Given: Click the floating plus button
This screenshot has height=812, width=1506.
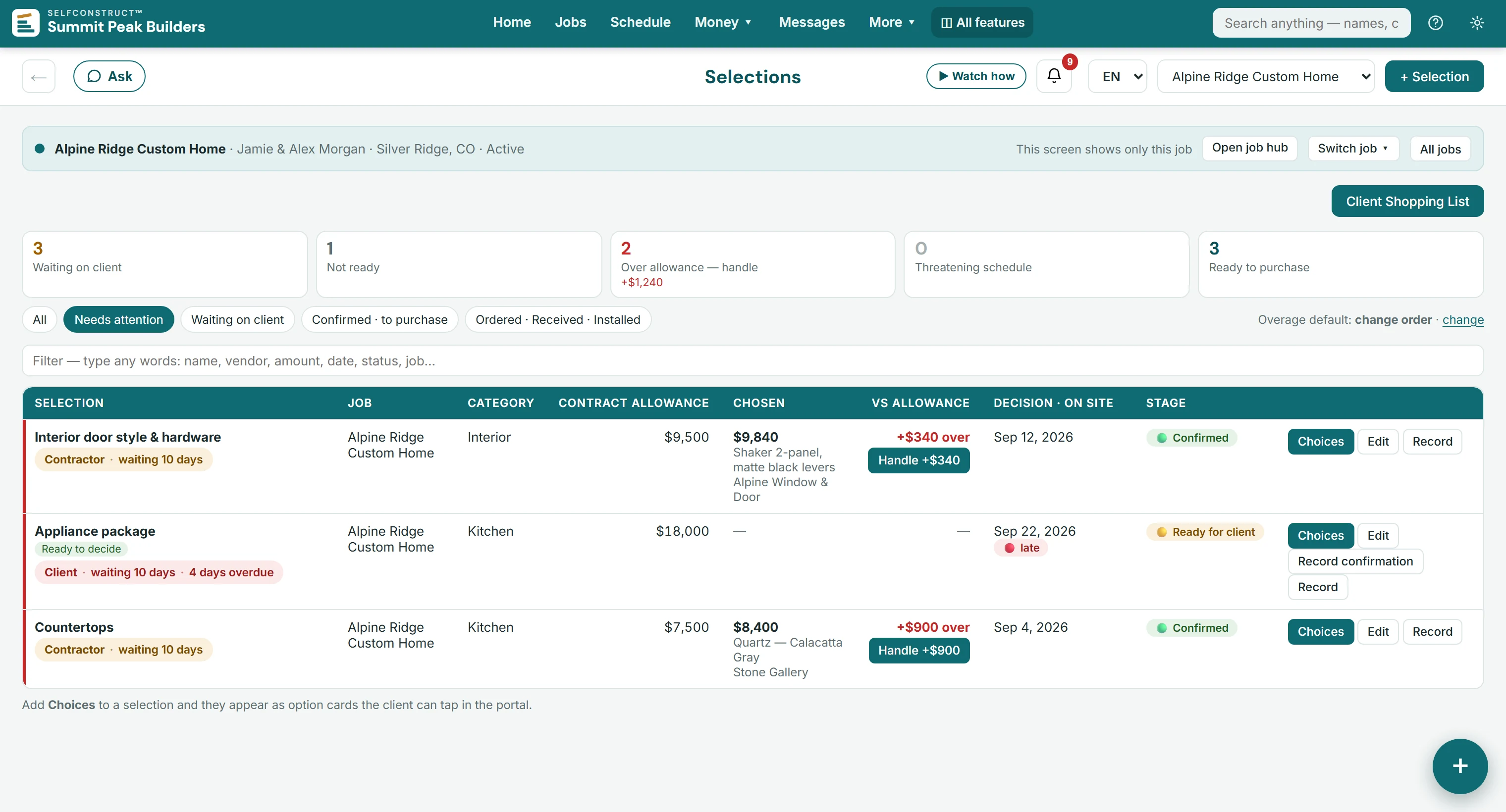Looking at the screenshot, I should [1460, 766].
